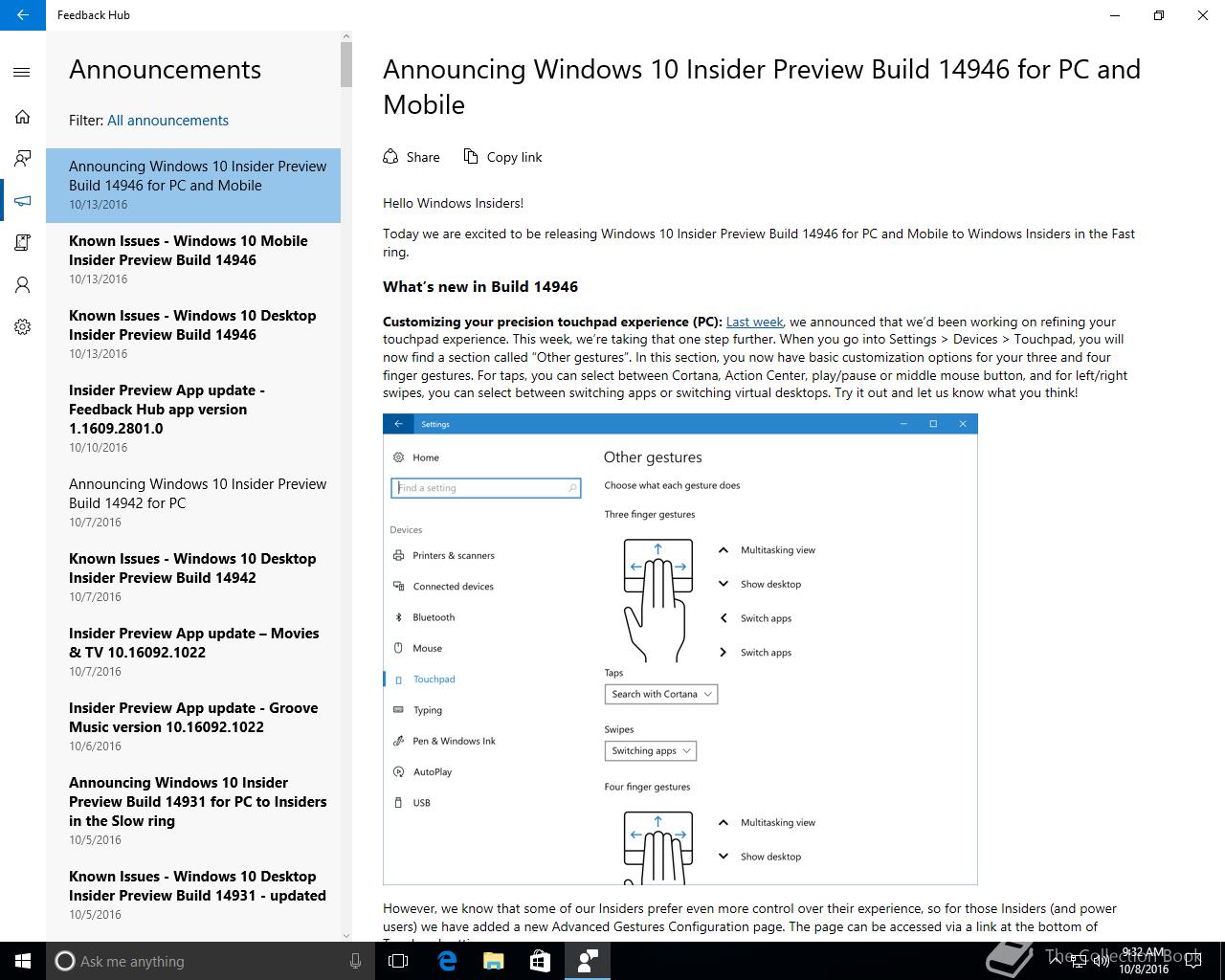Open the Feedback sidebar icon
This screenshot has width=1225, height=980.
[x=22, y=159]
